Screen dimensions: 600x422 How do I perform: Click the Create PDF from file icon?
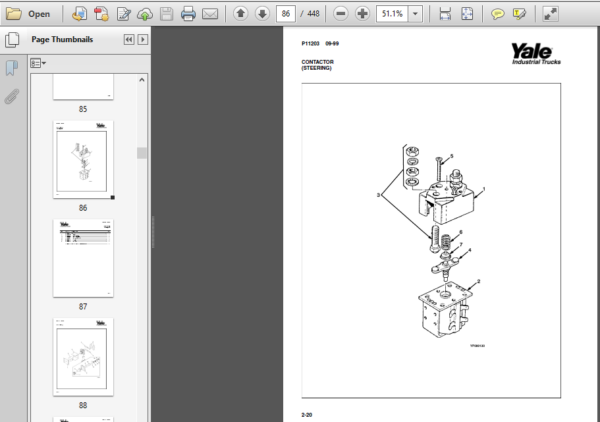(80, 14)
